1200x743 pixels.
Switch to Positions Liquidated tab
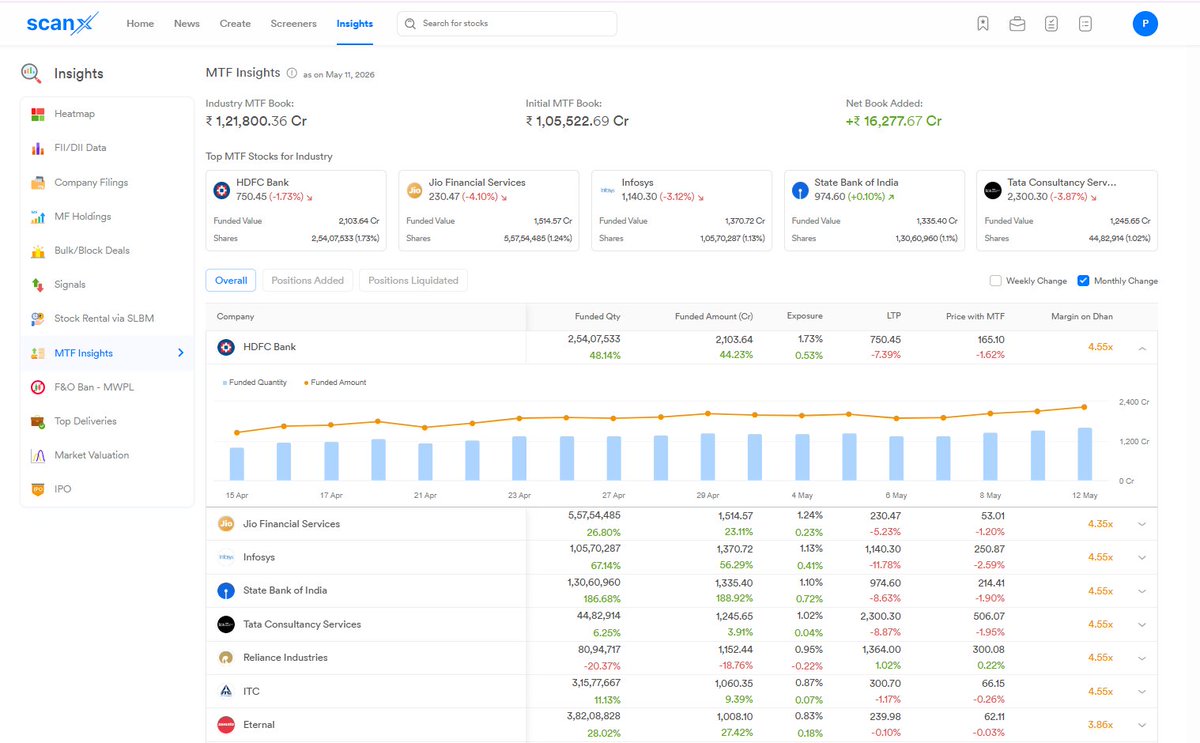413,281
